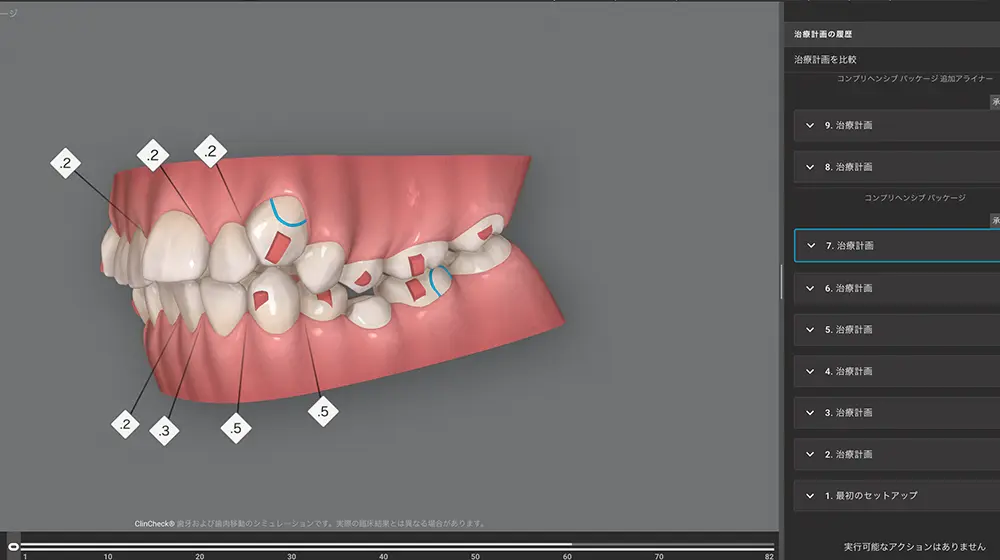This screenshot has width=1000, height=560.
Task: Open the 治療計画を比較 option
Action: 825,60
